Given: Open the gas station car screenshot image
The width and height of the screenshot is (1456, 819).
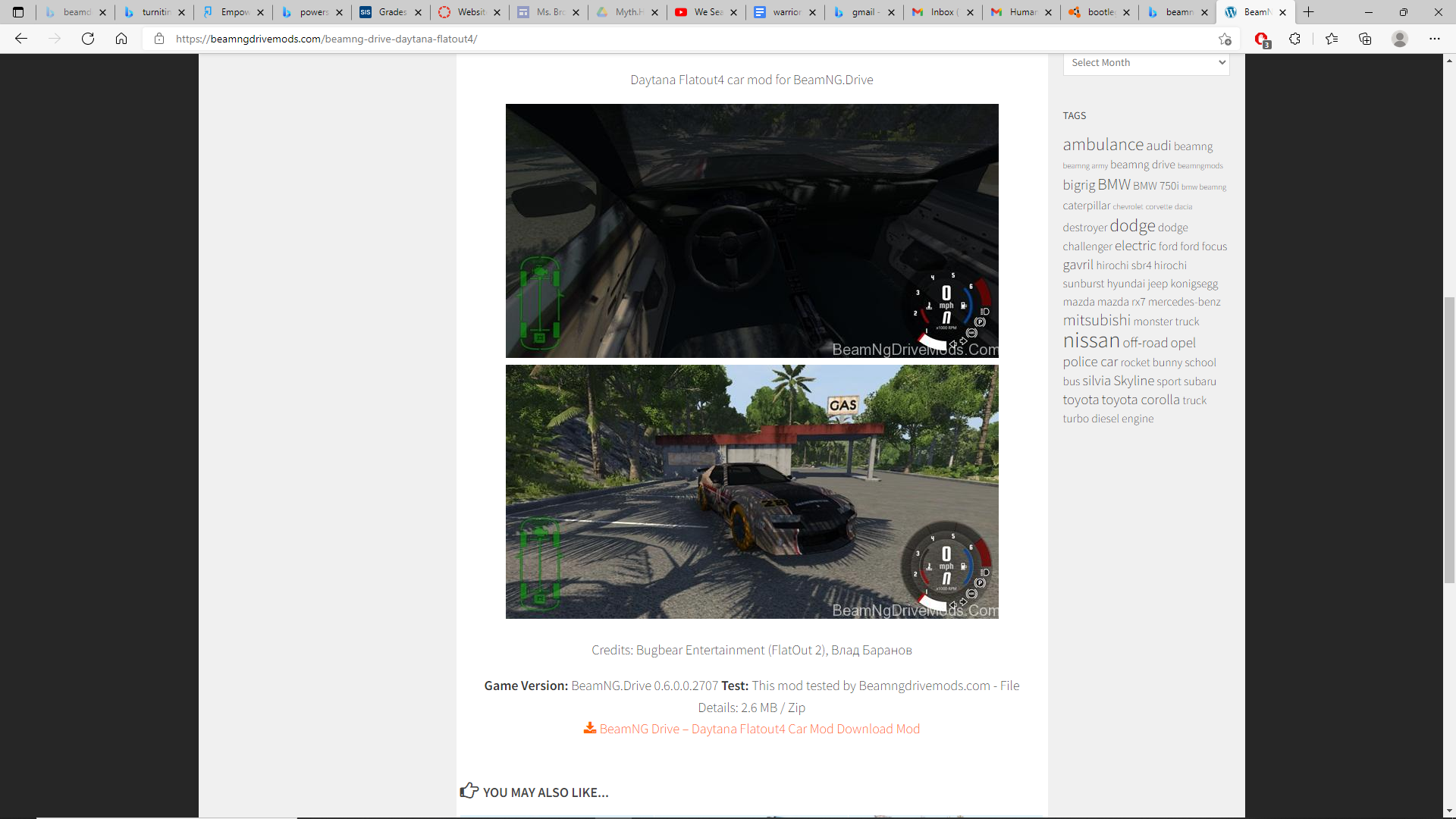Looking at the screenshot, I should coord(752,491).
